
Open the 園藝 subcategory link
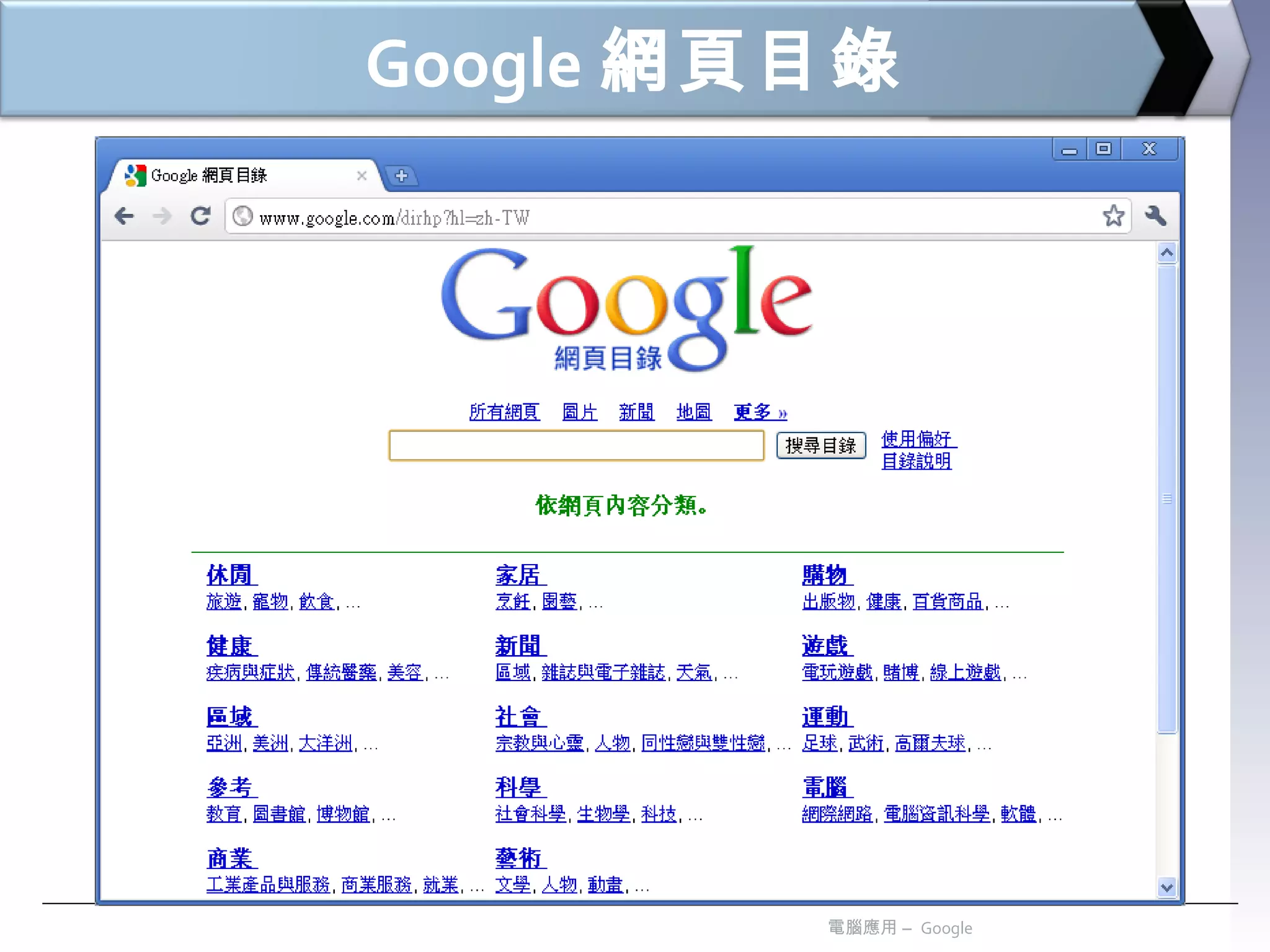(x=559, y=601)
